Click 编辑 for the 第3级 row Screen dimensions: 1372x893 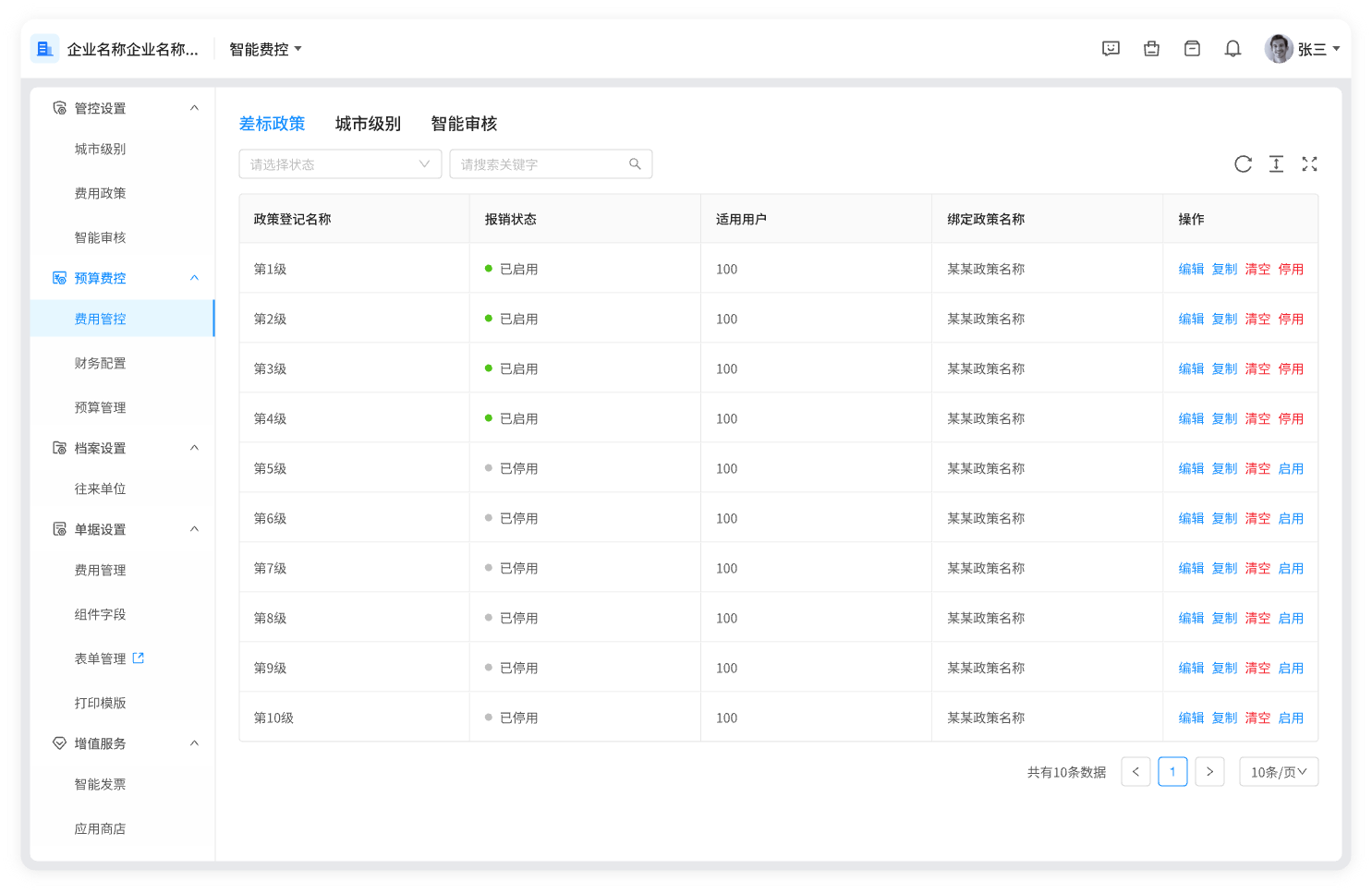(1191, 369)
